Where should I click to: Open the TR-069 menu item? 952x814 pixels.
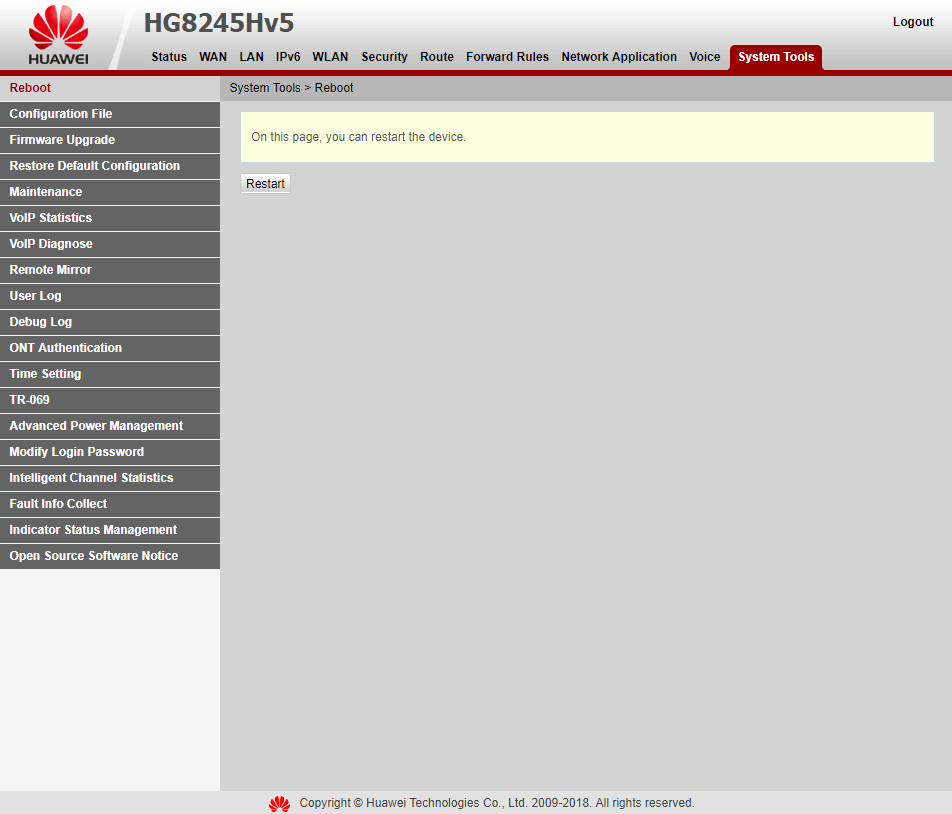coord(30,400)
